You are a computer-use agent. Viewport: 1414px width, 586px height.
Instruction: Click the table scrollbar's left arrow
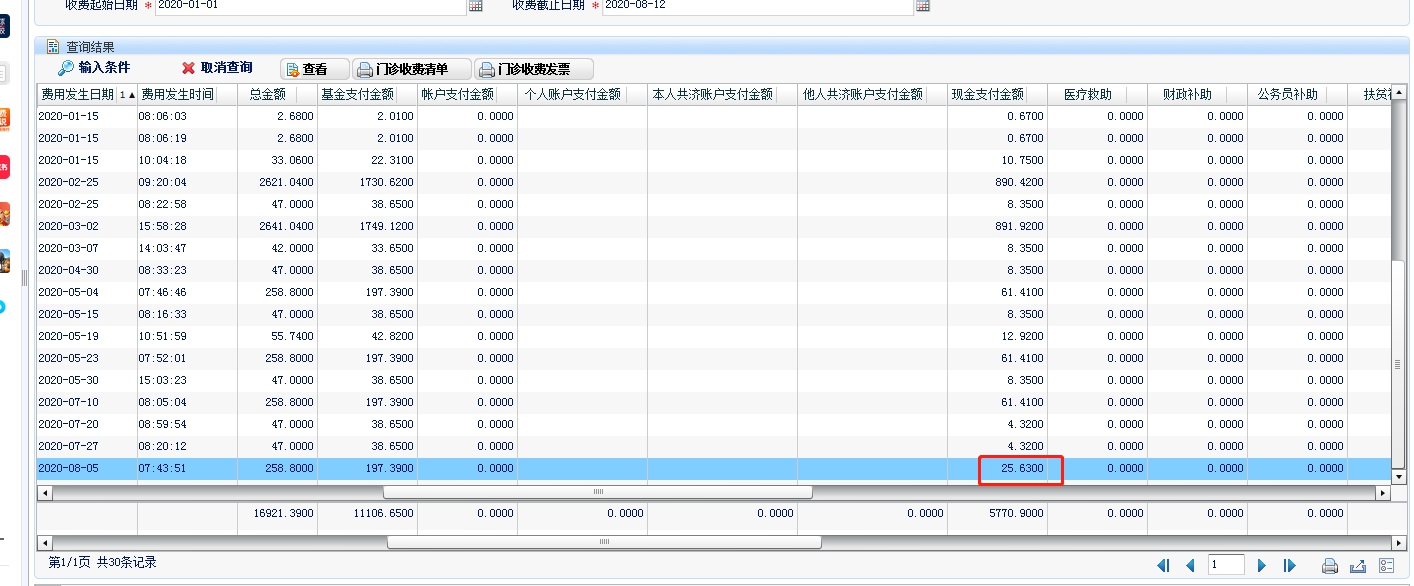tap(44, 492)
